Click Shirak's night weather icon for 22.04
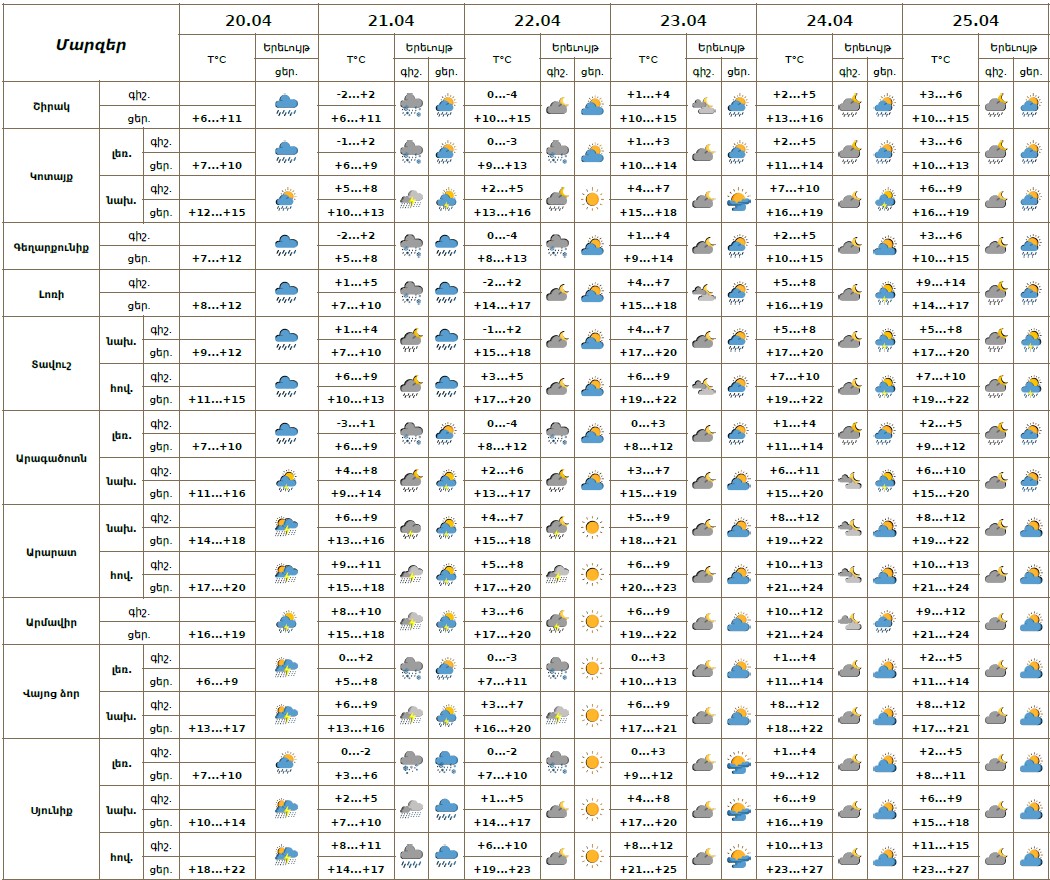 557,105
